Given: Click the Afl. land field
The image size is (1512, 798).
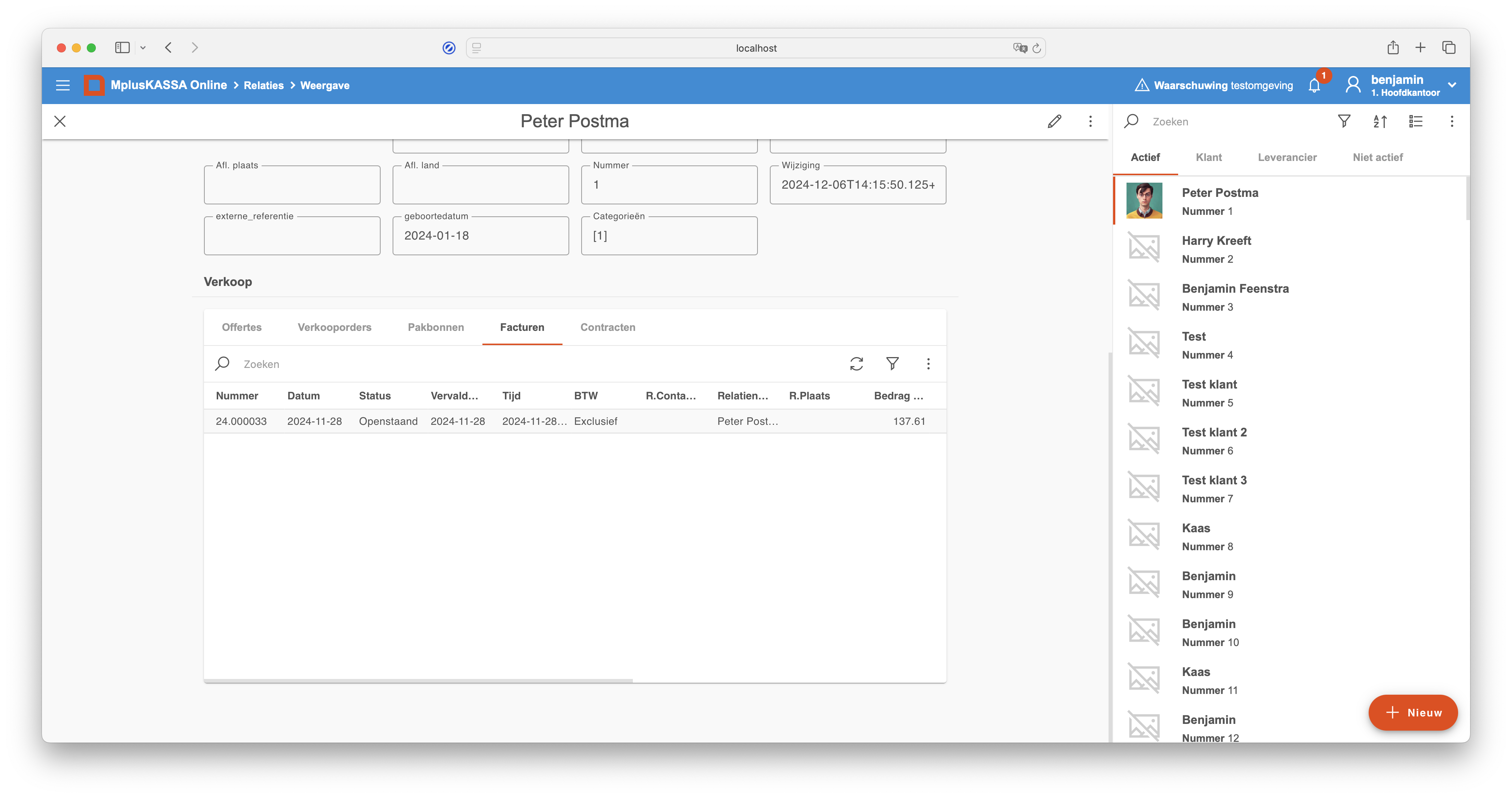Looking at the screenshot, I should [x=481, y=185].
